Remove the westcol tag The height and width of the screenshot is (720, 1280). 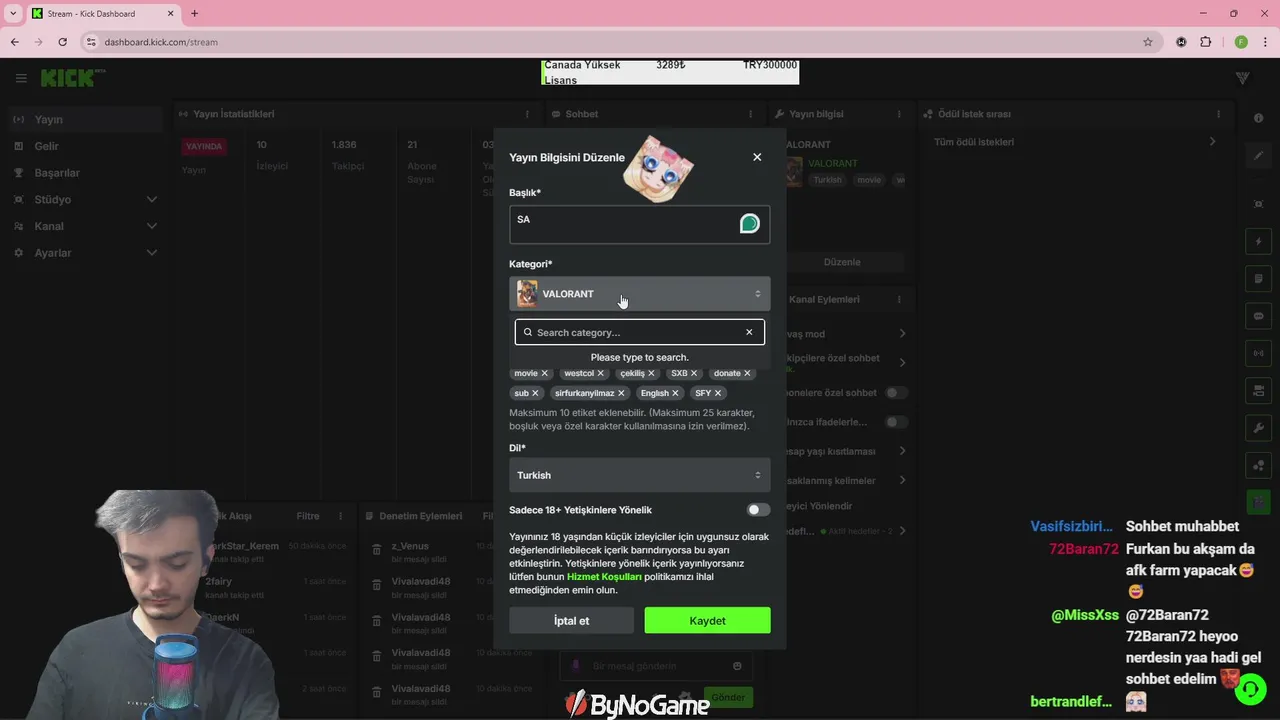[x=600, y=373]
